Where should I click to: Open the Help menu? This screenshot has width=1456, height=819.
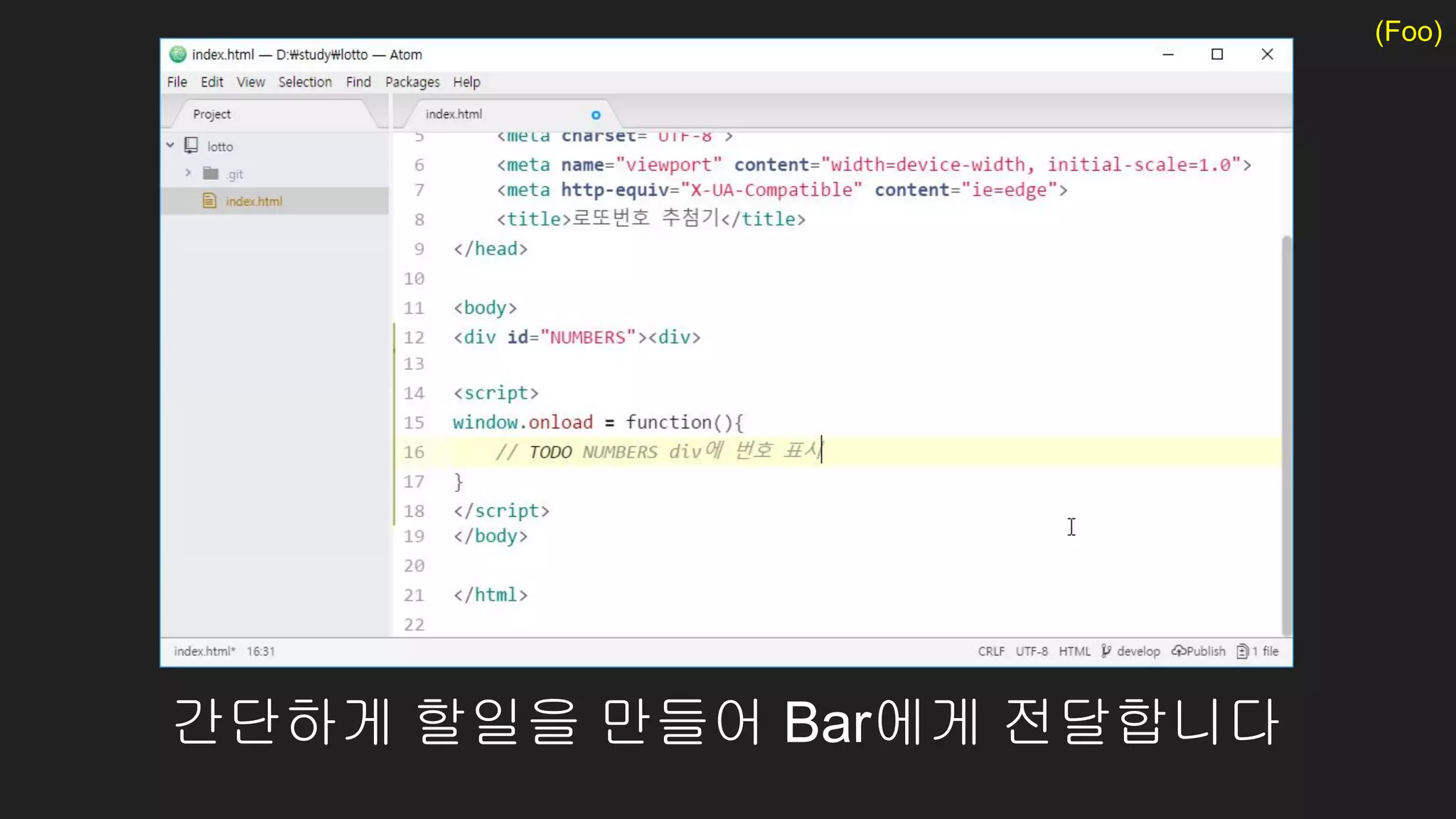click(x=466, y=82)
